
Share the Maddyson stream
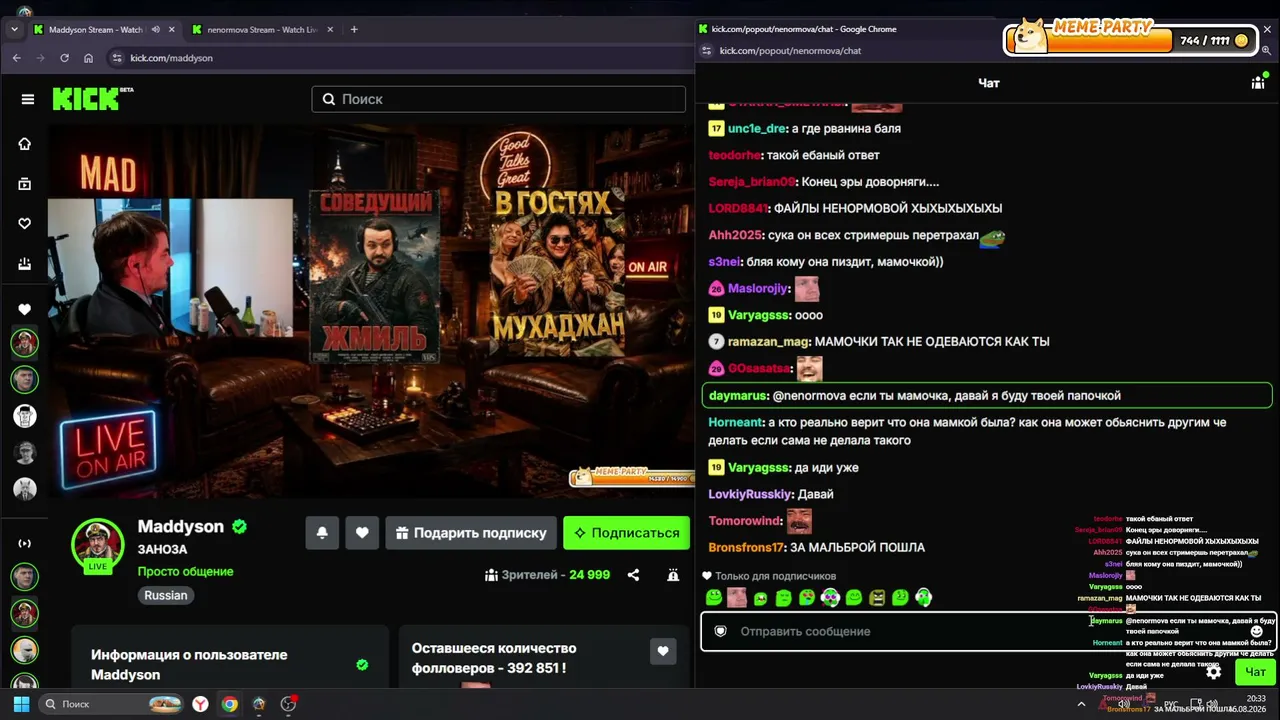pos(633,575)
